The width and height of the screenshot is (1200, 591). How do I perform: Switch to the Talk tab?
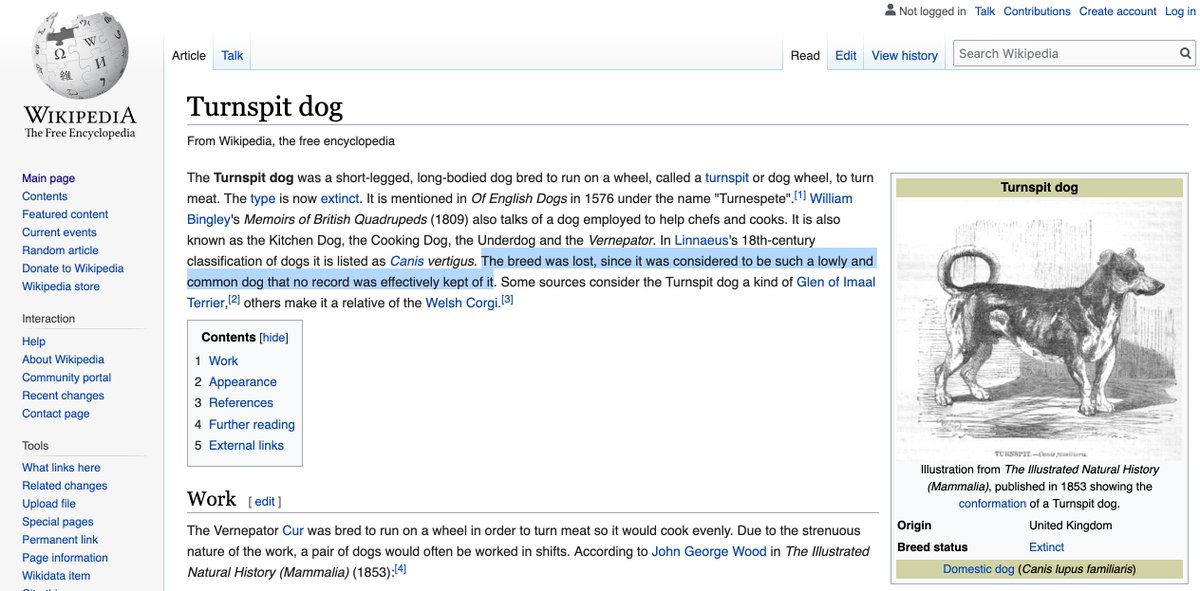(x=232, y=55)
